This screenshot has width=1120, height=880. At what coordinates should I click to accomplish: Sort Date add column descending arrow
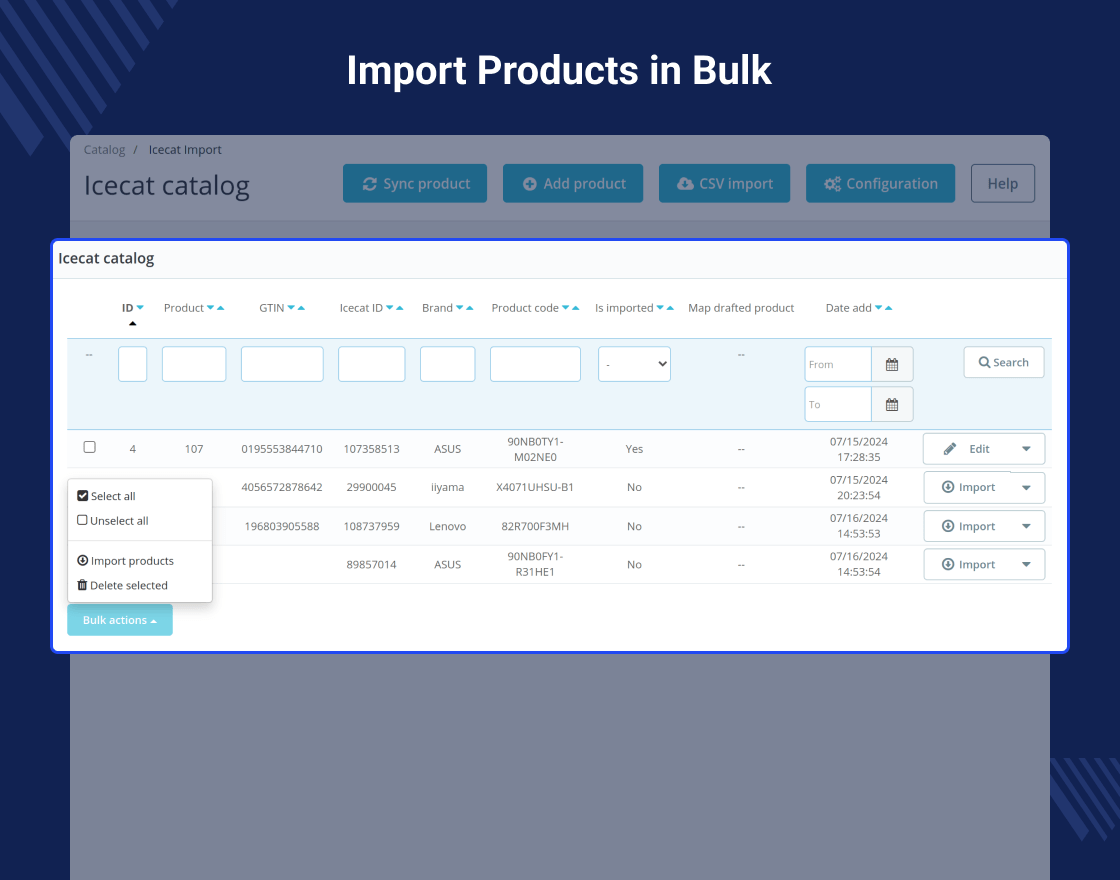coord(879,308)
